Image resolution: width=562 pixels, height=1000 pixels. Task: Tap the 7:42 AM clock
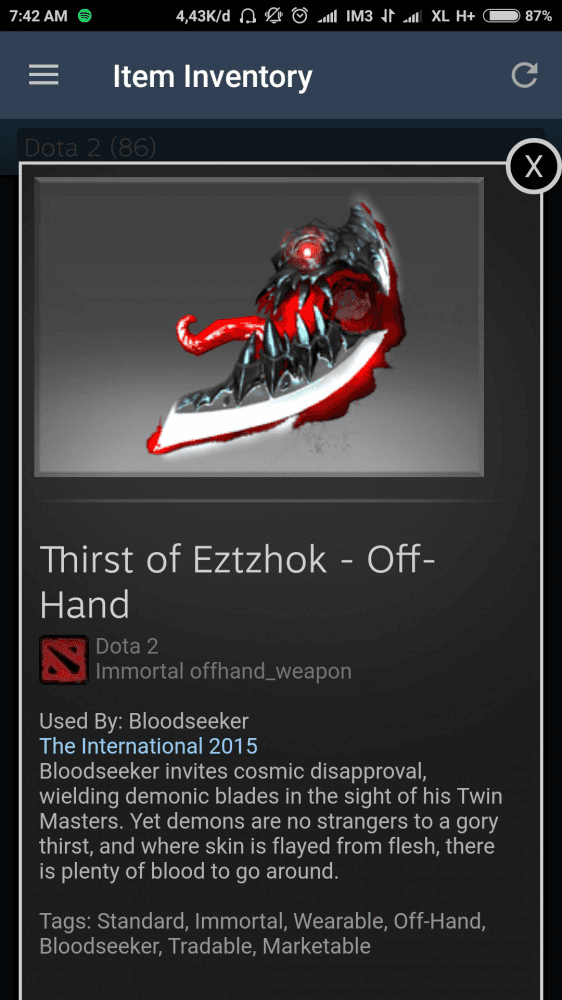(x=38, y=16)
